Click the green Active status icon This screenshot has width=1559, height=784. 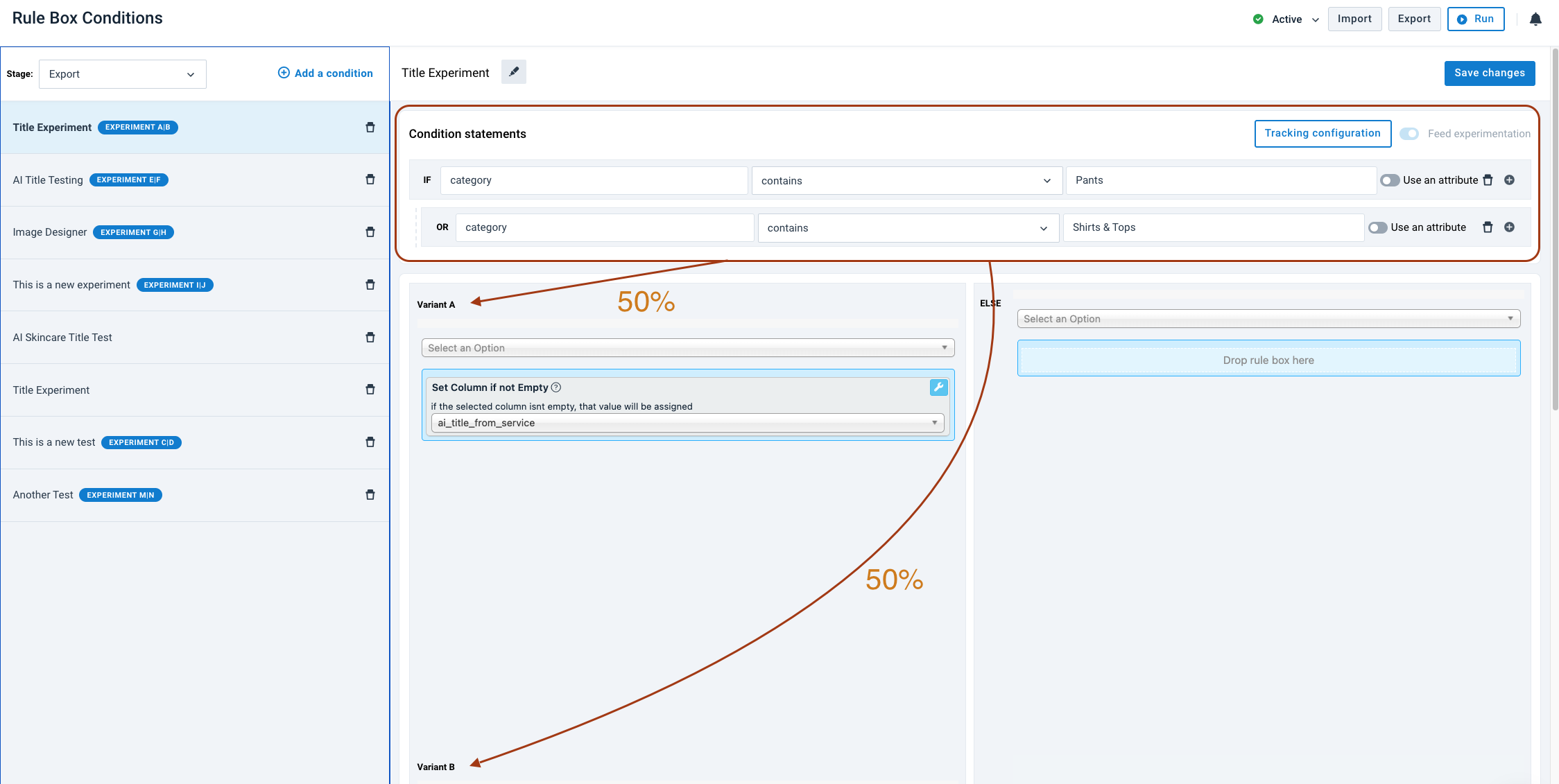pos(1258,19)
